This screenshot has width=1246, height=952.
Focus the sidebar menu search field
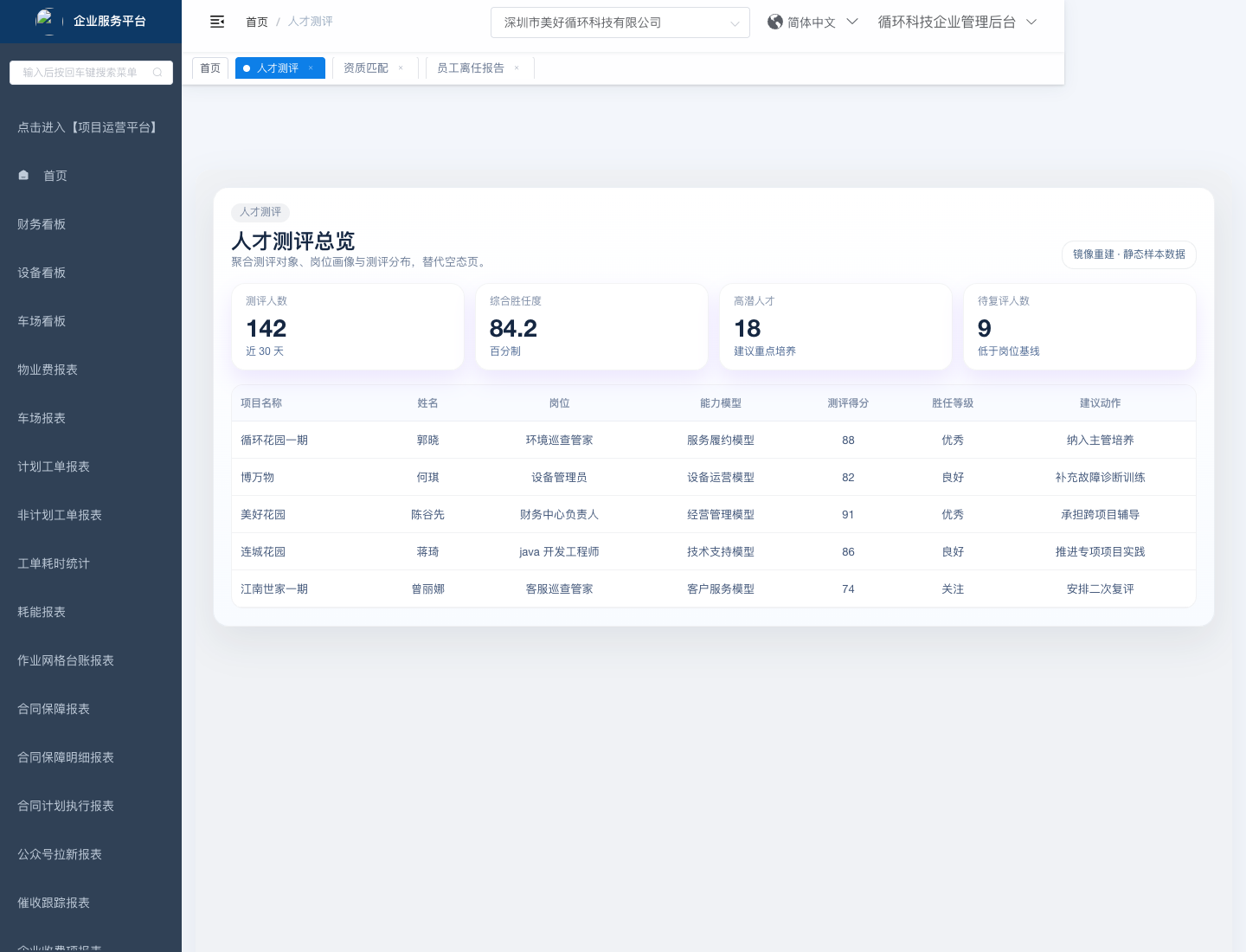pyautogui.click(x=82, y=73)
